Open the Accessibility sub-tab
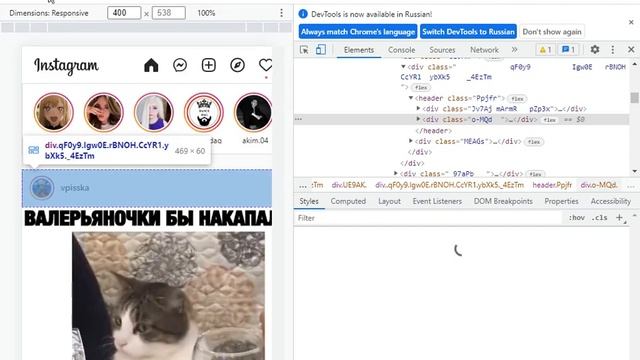The height and width of the screenshot is (360, 640). pos(611,201)
